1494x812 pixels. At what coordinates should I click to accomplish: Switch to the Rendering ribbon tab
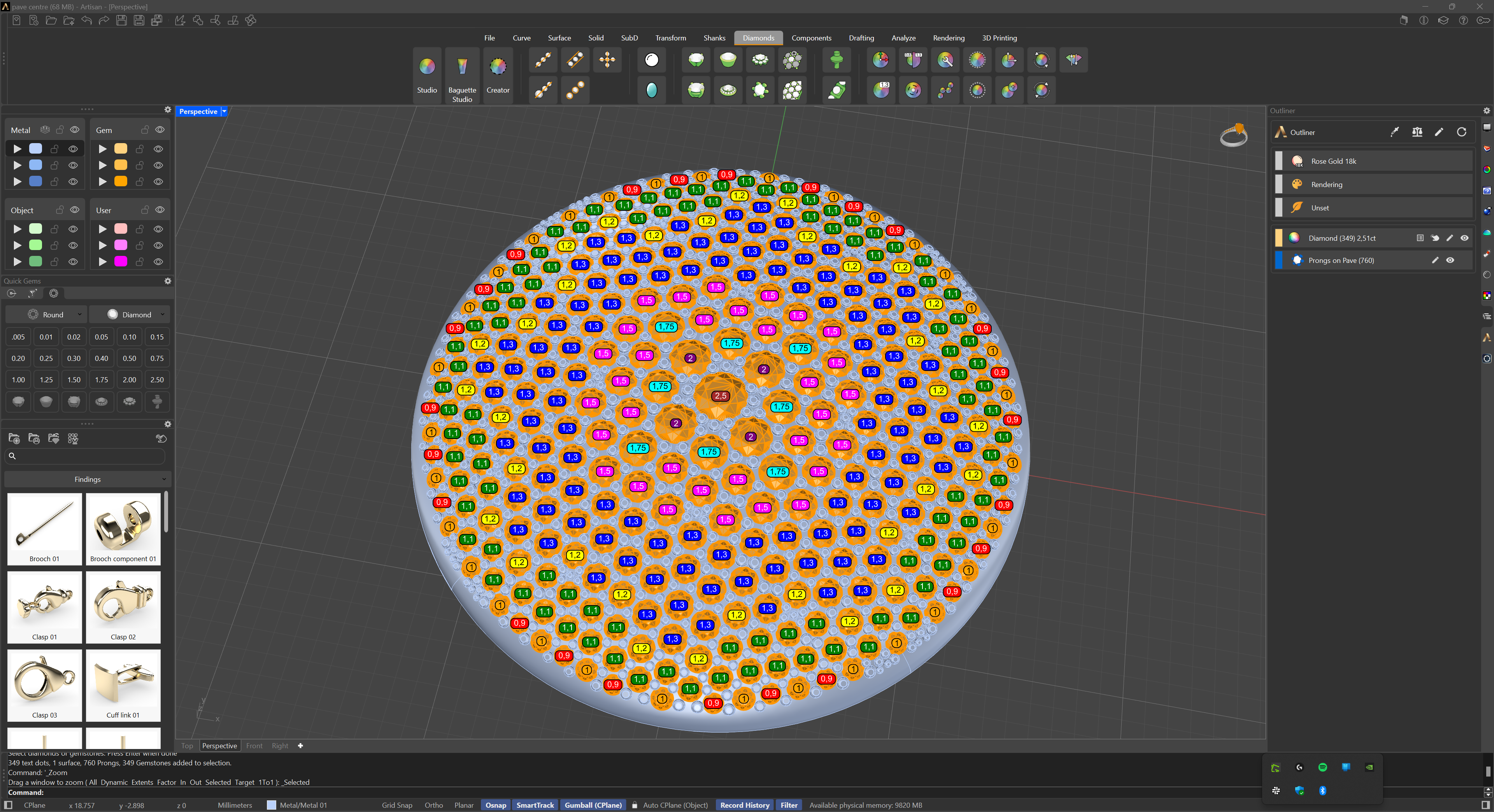pos(948,38)
